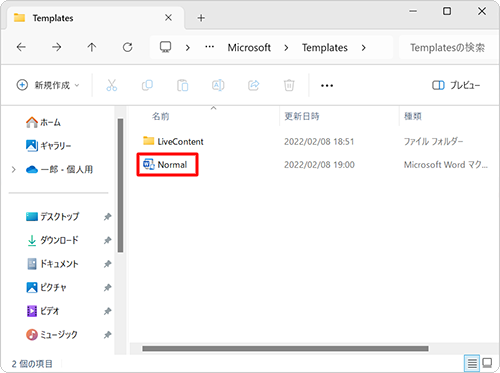Open the toolbar's three-dot more options
500x373 pixels.
(x=327, y=86)
